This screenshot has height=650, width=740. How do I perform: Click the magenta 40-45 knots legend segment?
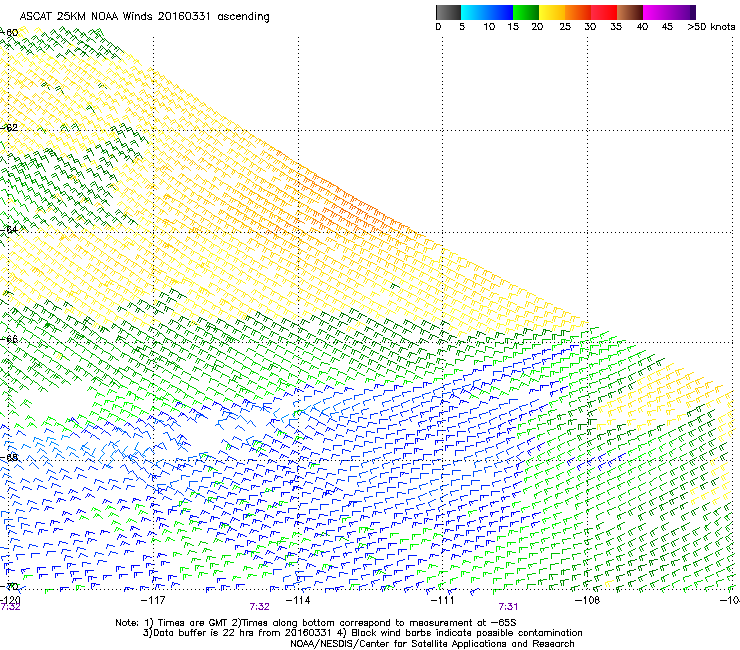coord(656,12)
